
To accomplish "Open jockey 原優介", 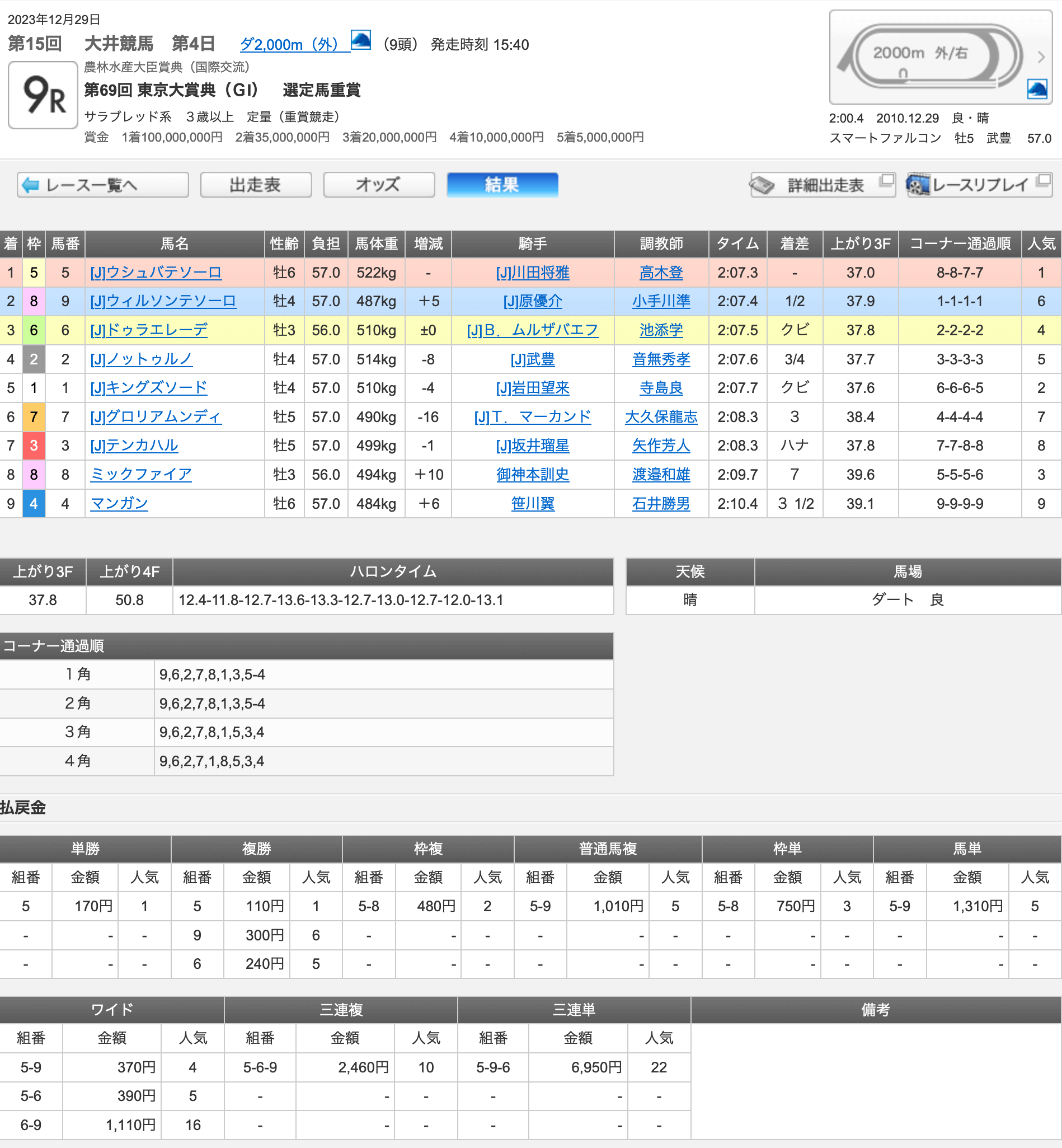I will (533, 301).
